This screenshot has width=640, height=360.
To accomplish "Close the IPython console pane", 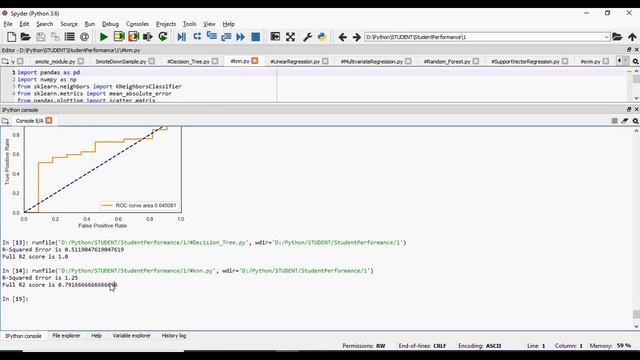I will pyautogui.click(x=636, y=109).
